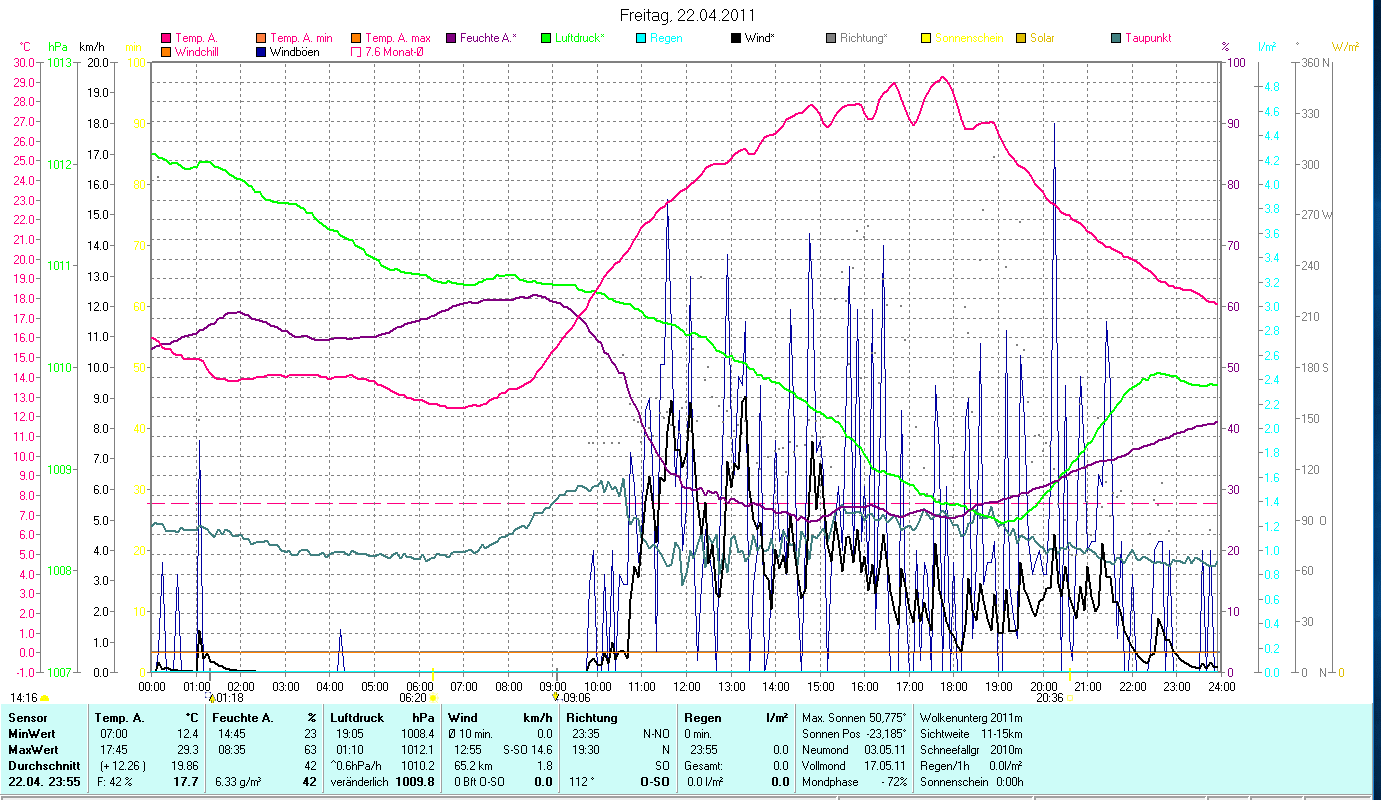Screen dimensions: 1381x800
Task: Click the orange Temp. A. max square
Action: pyautogui.click(x=356, y=38)
